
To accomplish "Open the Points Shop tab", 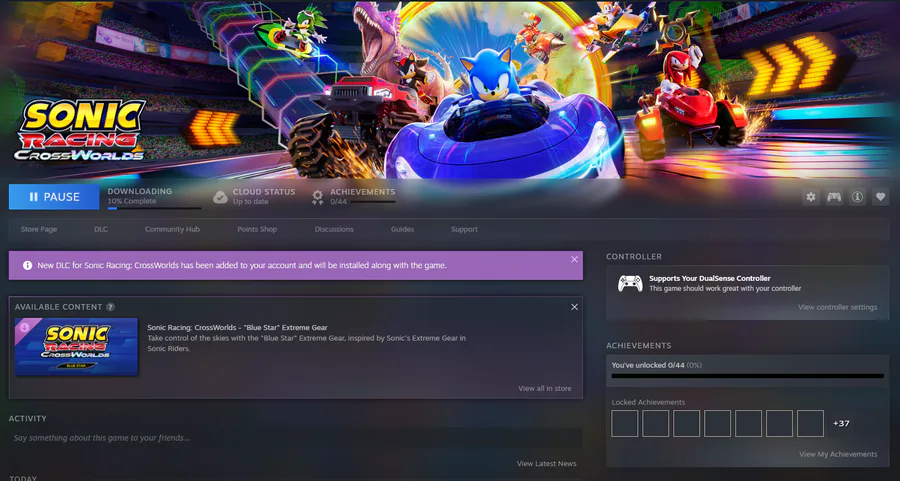I will coord(257,229).
